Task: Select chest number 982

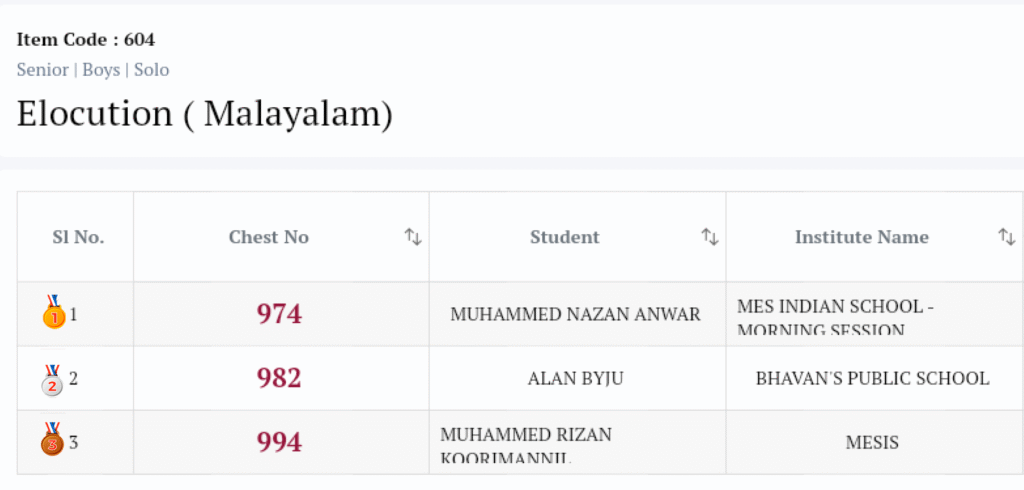Action: pos(279,378)
